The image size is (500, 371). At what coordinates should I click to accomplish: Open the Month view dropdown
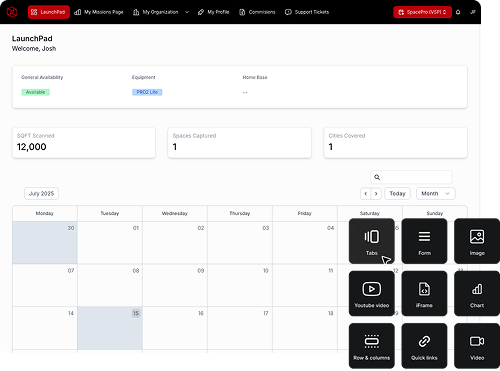tap(435, 193)
